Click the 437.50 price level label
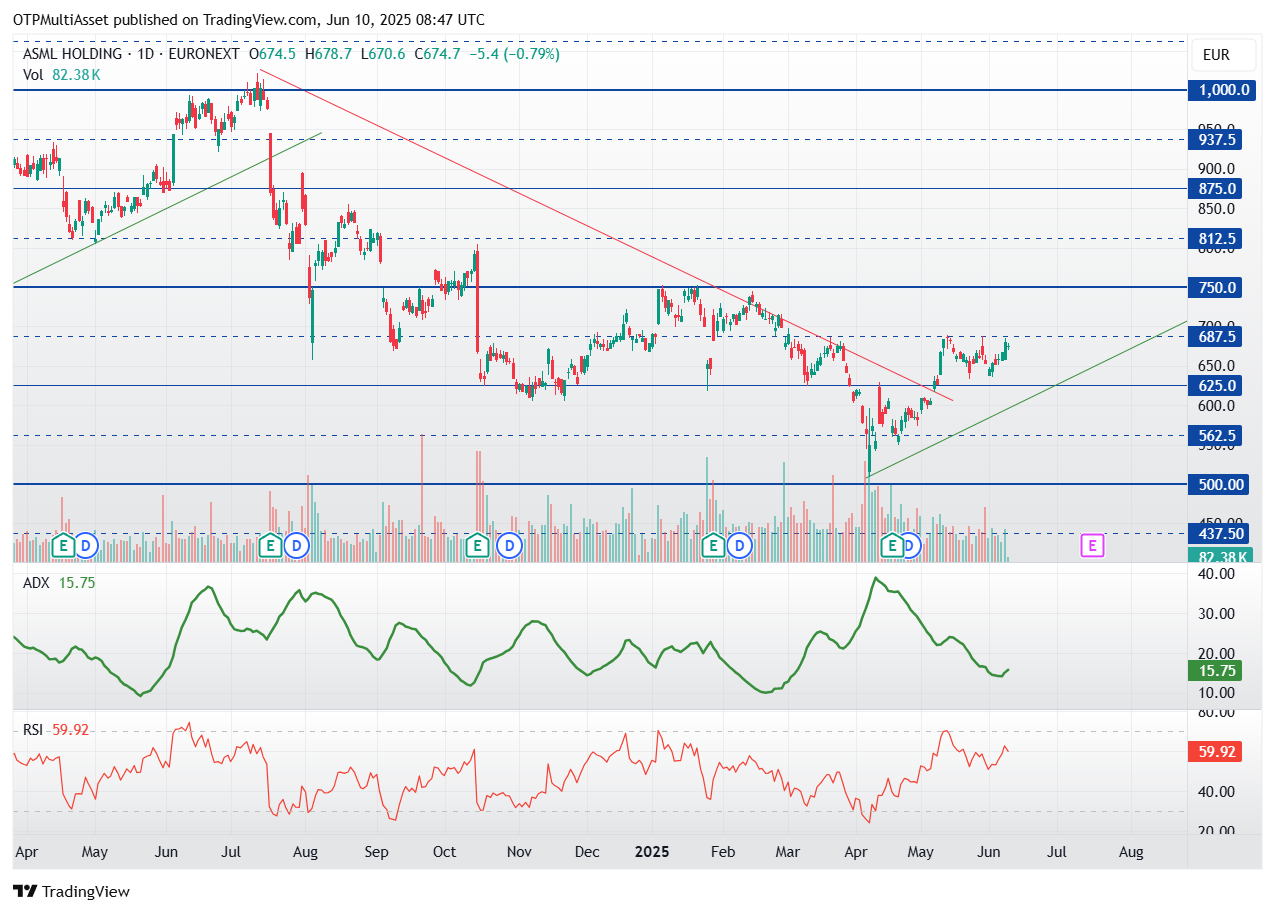 pyautogui.click(x=1218, y=534)
